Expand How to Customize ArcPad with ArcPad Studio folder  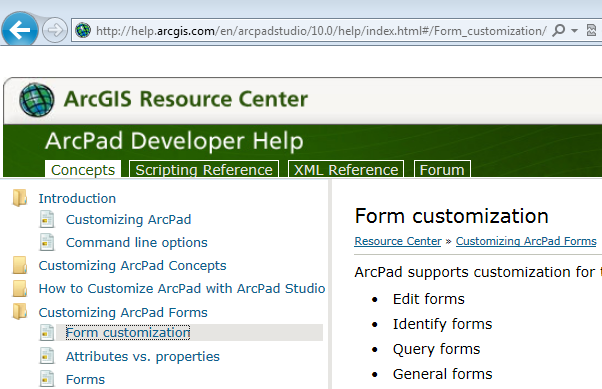click(x=20, y=288)
